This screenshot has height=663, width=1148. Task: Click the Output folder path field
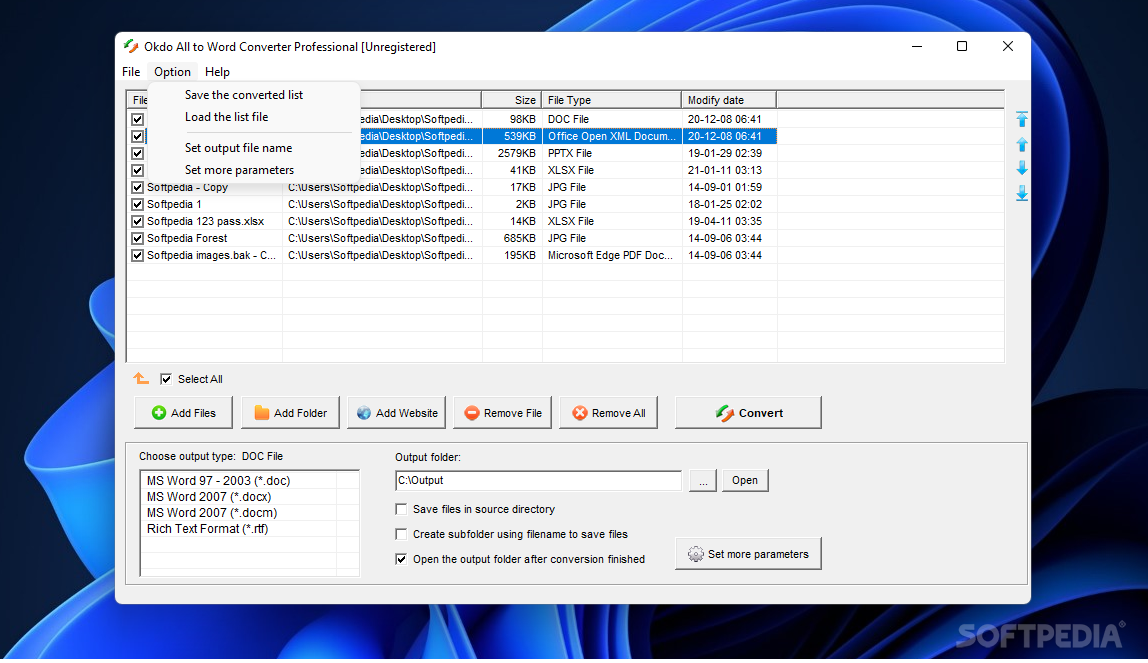coord(538,480)
